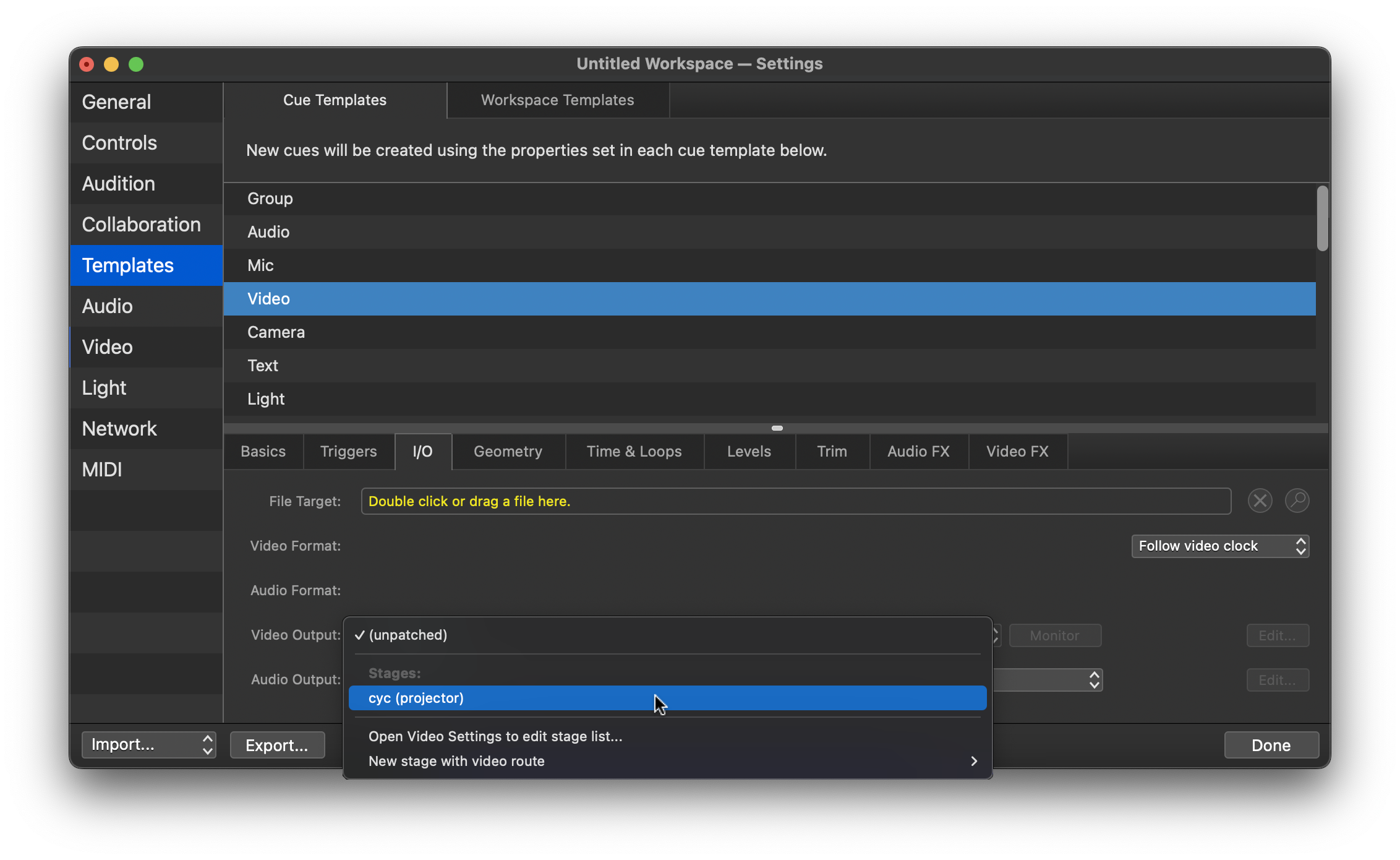Screen dimensions: 1400x860
Task: Clear the File Target with the X icon
Action: 1260,501
